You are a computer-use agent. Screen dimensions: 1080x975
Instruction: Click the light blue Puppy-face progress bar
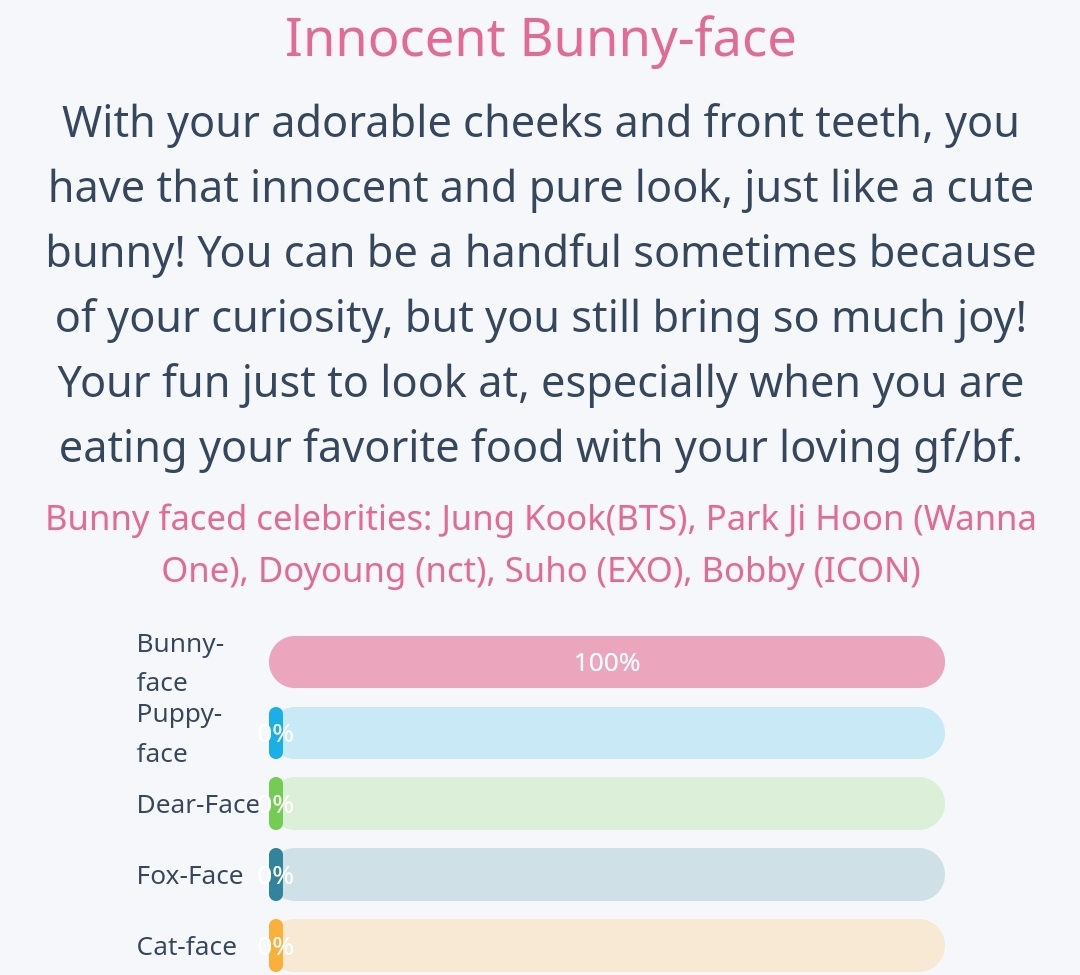pos(610,733)
